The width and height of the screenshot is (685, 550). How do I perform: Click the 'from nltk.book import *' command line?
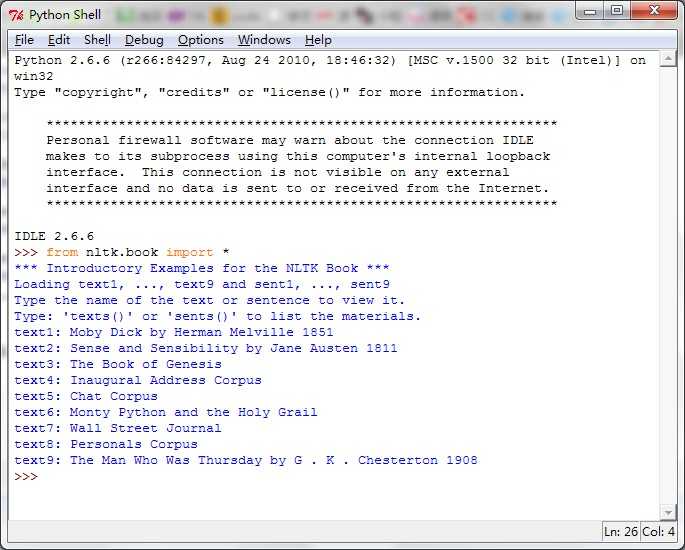122,252
